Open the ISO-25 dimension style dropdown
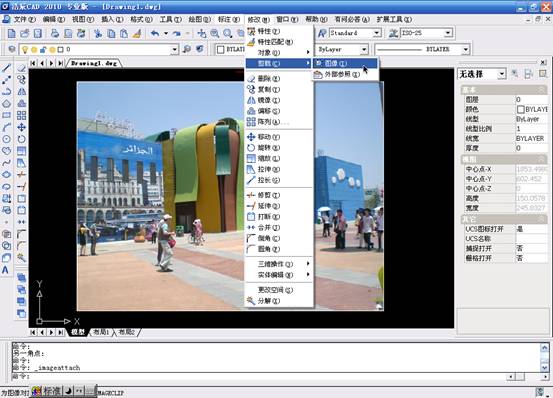 (x=448, y=33)
